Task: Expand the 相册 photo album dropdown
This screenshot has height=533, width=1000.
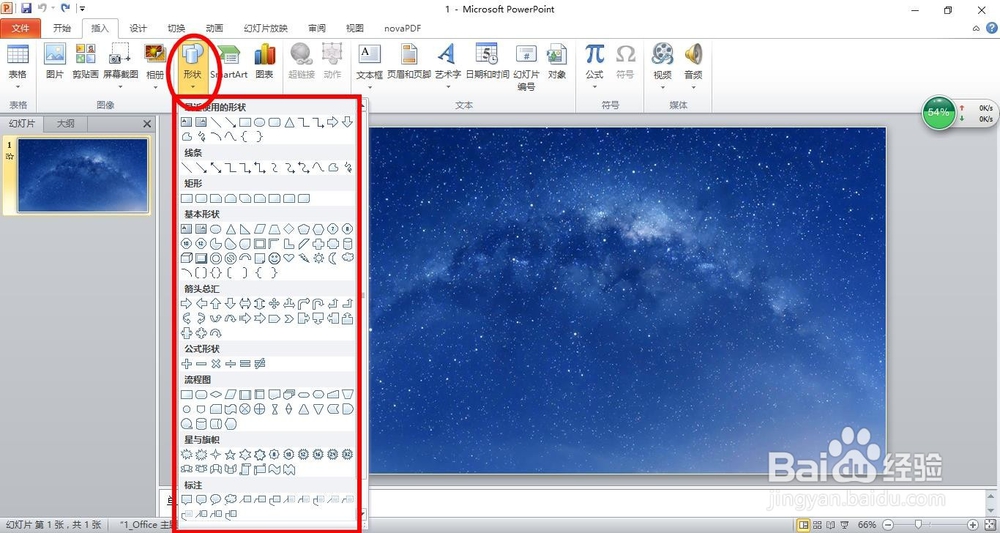Action: 155,87
